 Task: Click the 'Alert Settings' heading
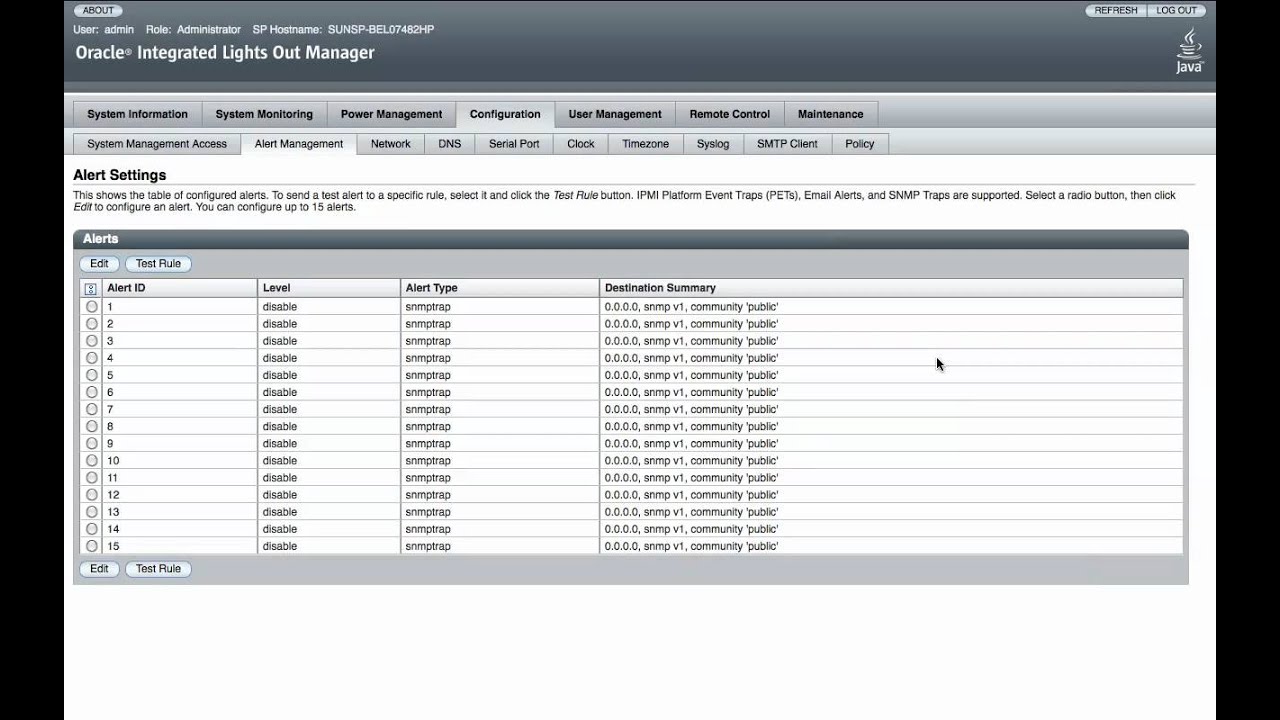click(119, 175)
